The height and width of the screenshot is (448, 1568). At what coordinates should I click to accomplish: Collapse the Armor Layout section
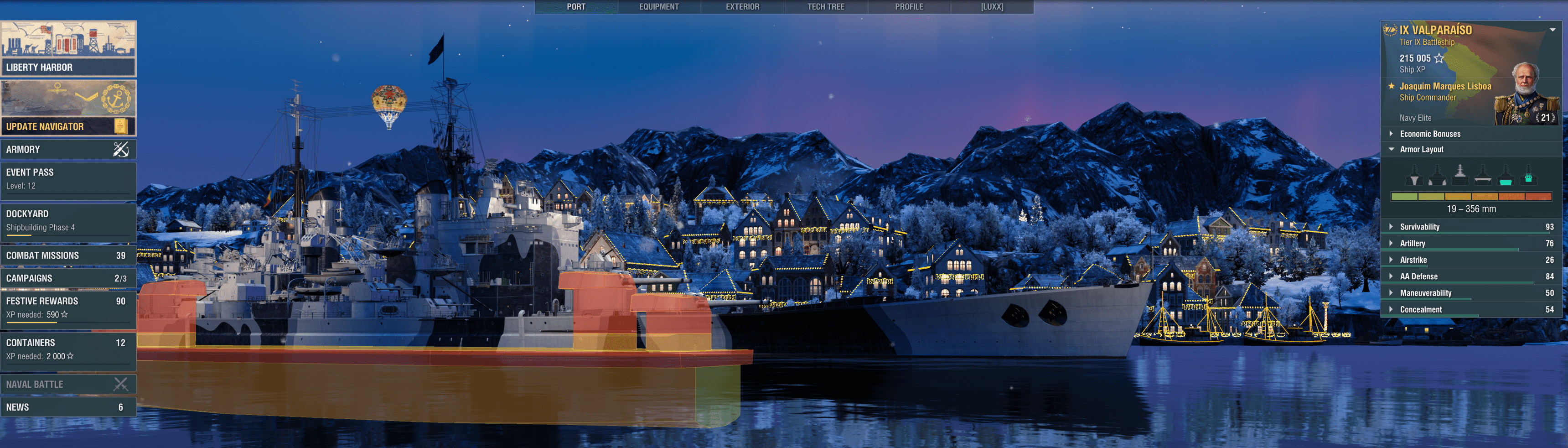point(1471,149)
